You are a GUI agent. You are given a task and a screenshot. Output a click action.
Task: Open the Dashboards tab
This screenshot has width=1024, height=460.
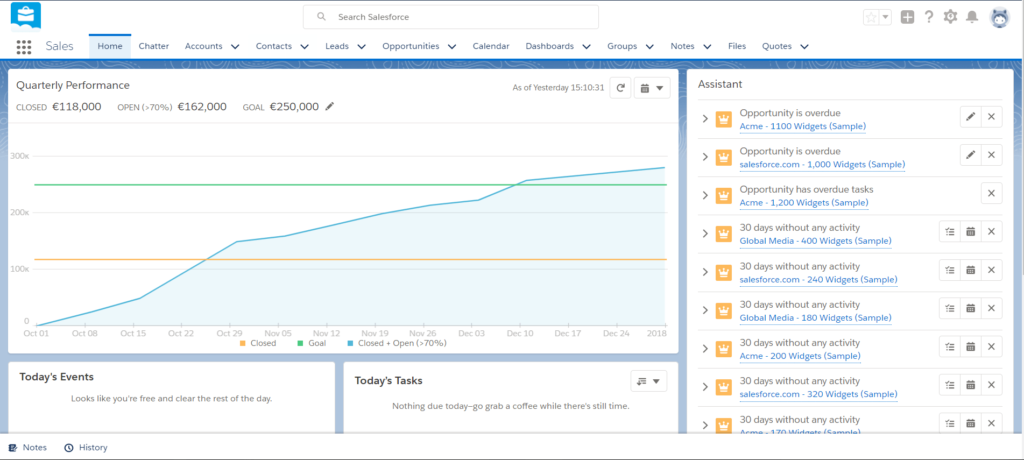(549, 46)
